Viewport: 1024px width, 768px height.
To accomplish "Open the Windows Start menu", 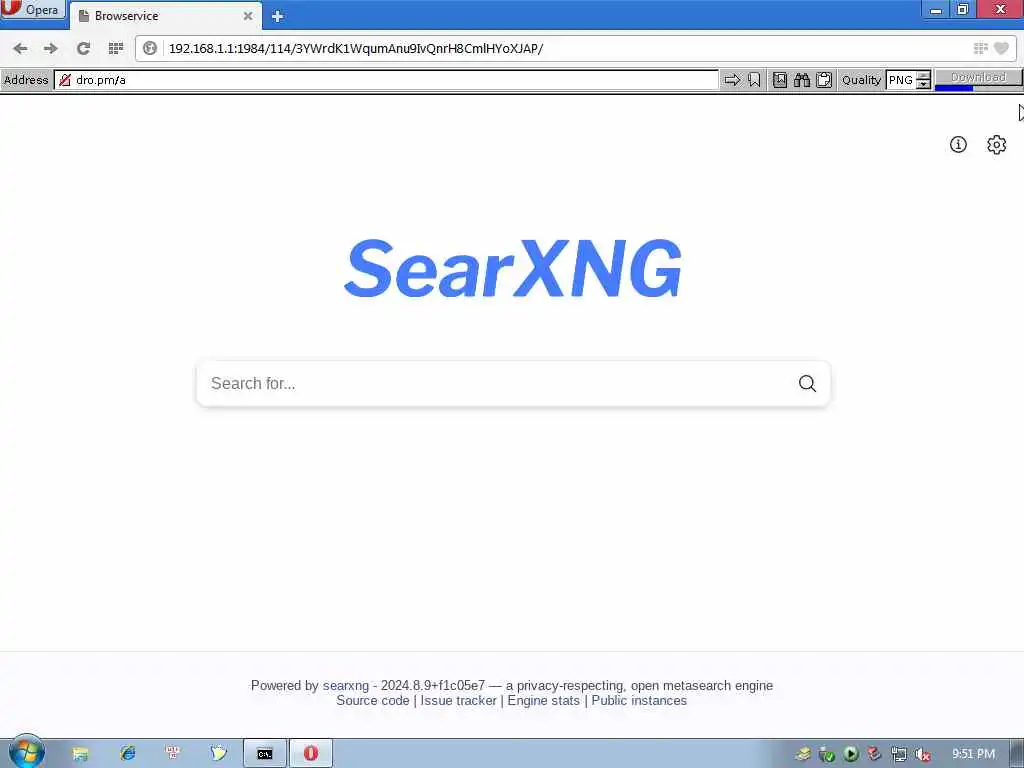I will click(27, 752).
